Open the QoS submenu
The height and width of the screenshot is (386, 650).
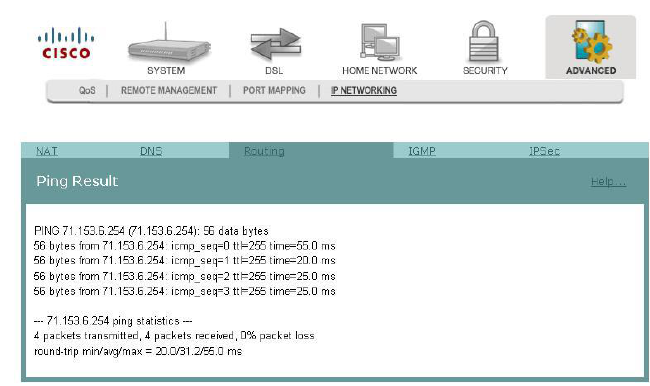87,90
